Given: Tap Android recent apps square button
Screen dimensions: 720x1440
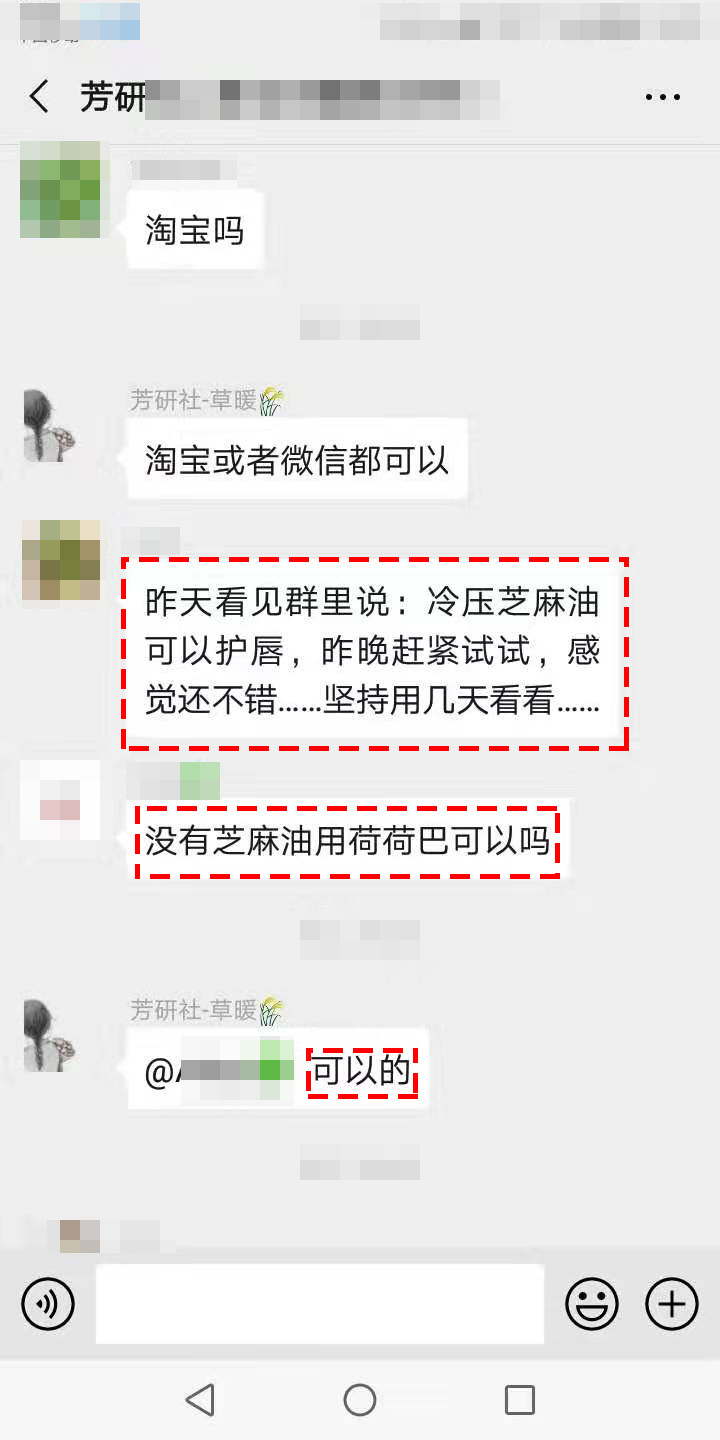Looking at the screenshot, I should click(x=519, y=1400).
